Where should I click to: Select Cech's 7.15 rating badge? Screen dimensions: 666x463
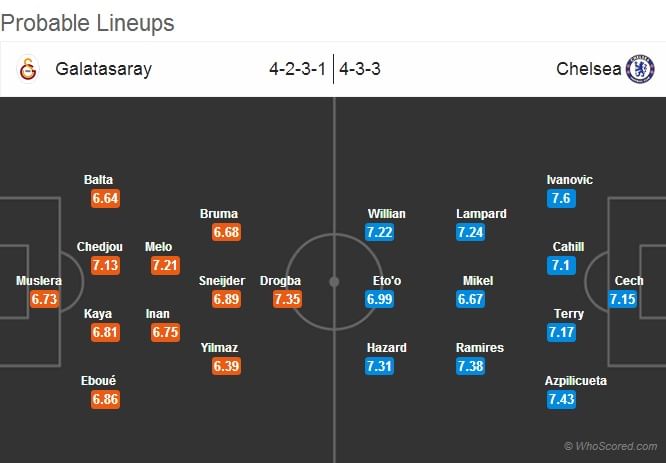click(x=623, y=299)
